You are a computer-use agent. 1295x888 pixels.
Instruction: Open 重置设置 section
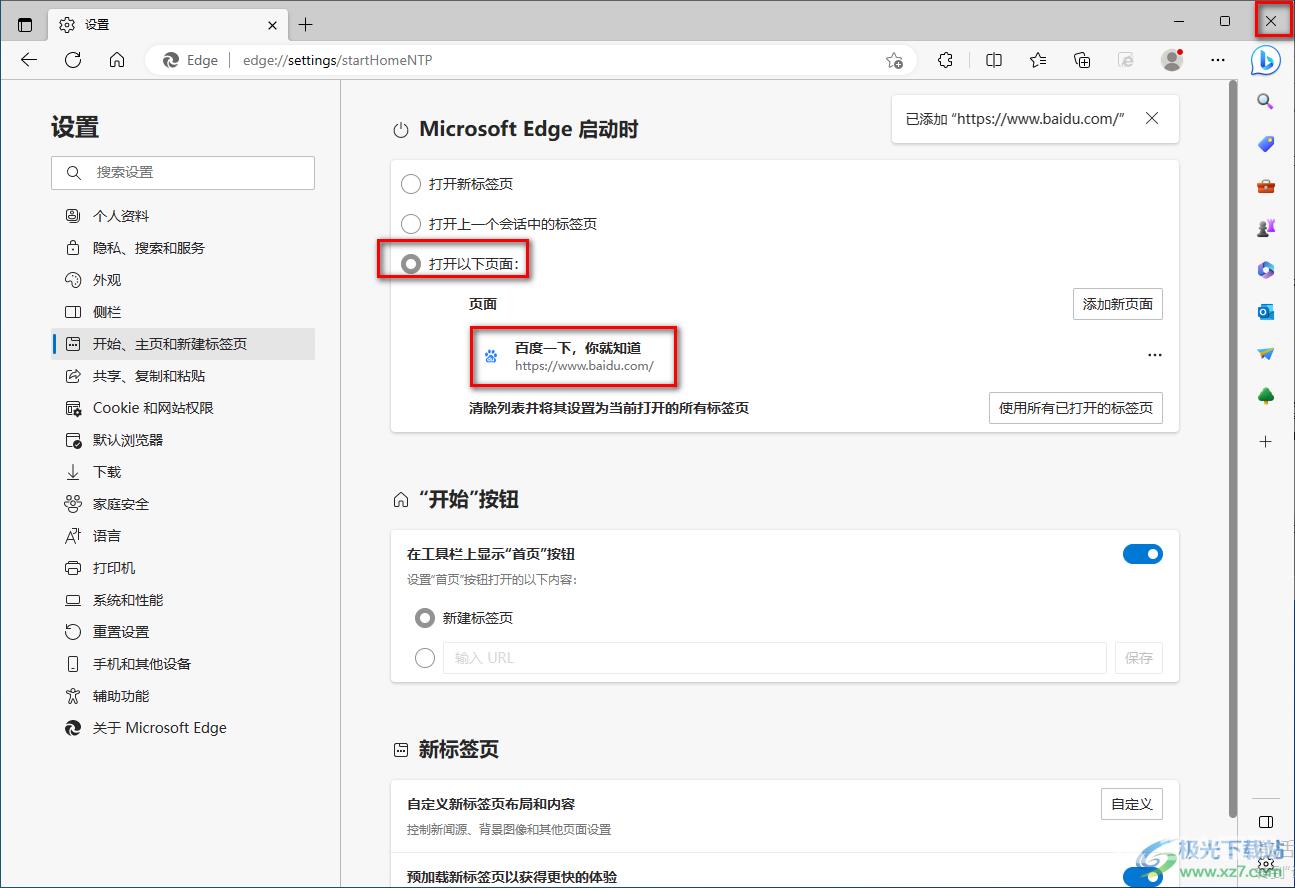(x=183, y=632)
